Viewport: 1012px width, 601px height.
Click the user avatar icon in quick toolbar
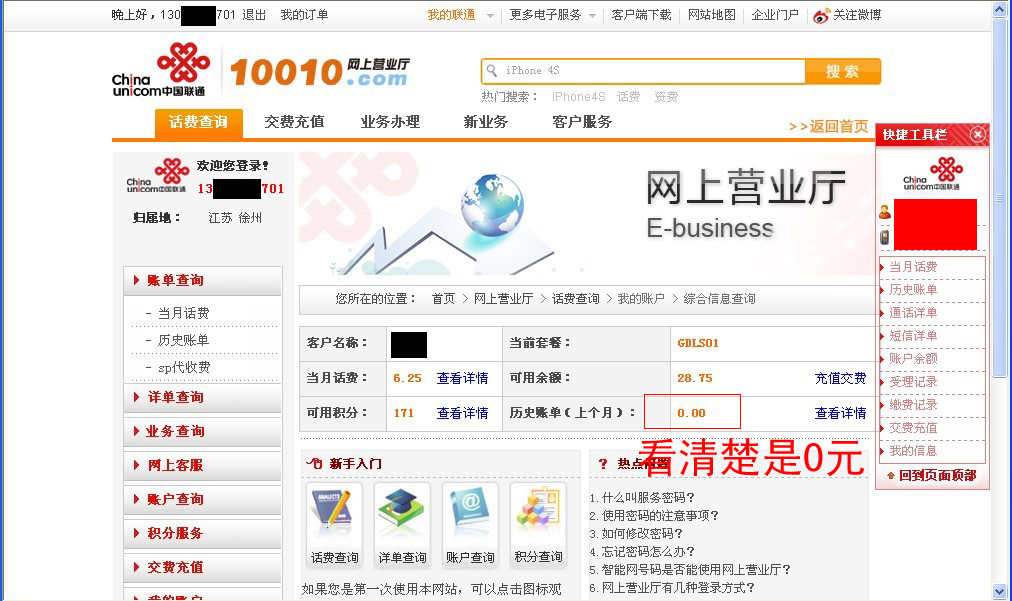885,212
